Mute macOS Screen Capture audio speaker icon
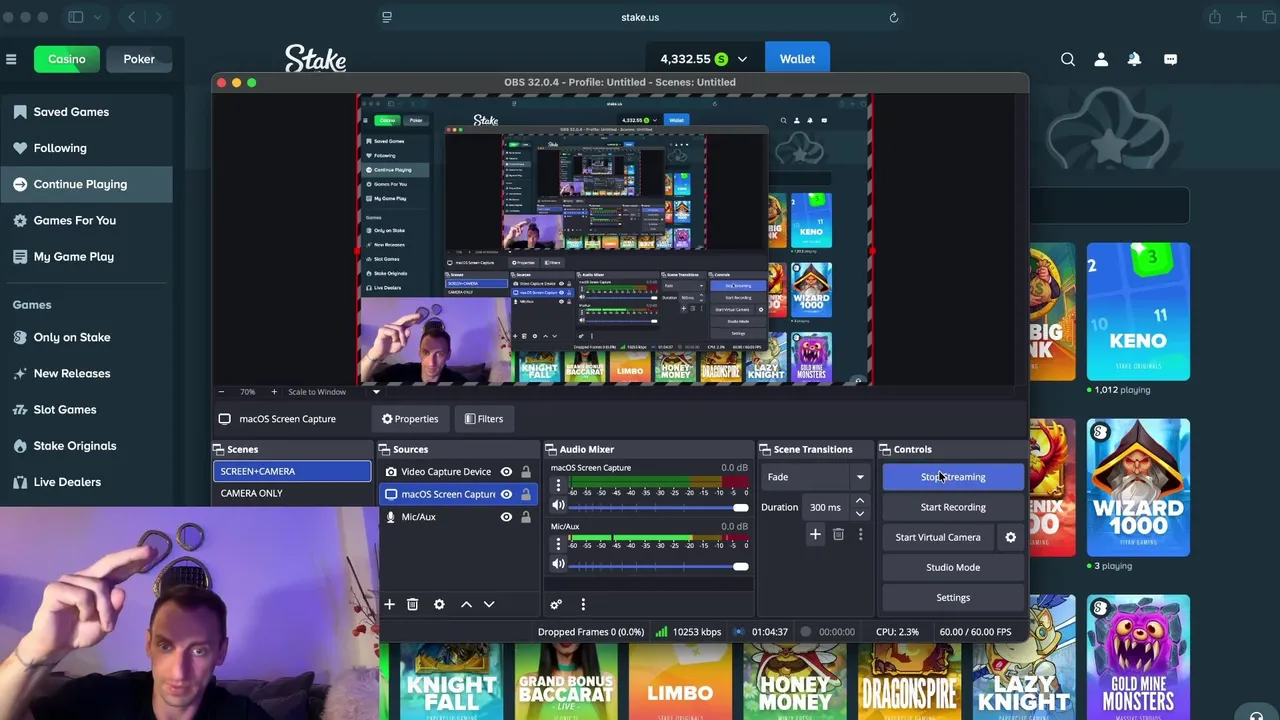 click(558, 505)
